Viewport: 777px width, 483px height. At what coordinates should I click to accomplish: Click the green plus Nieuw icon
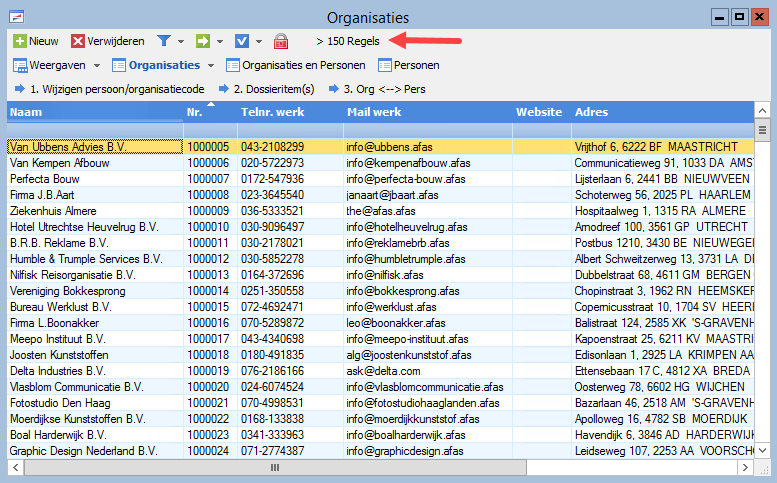[x=20, y=41]
